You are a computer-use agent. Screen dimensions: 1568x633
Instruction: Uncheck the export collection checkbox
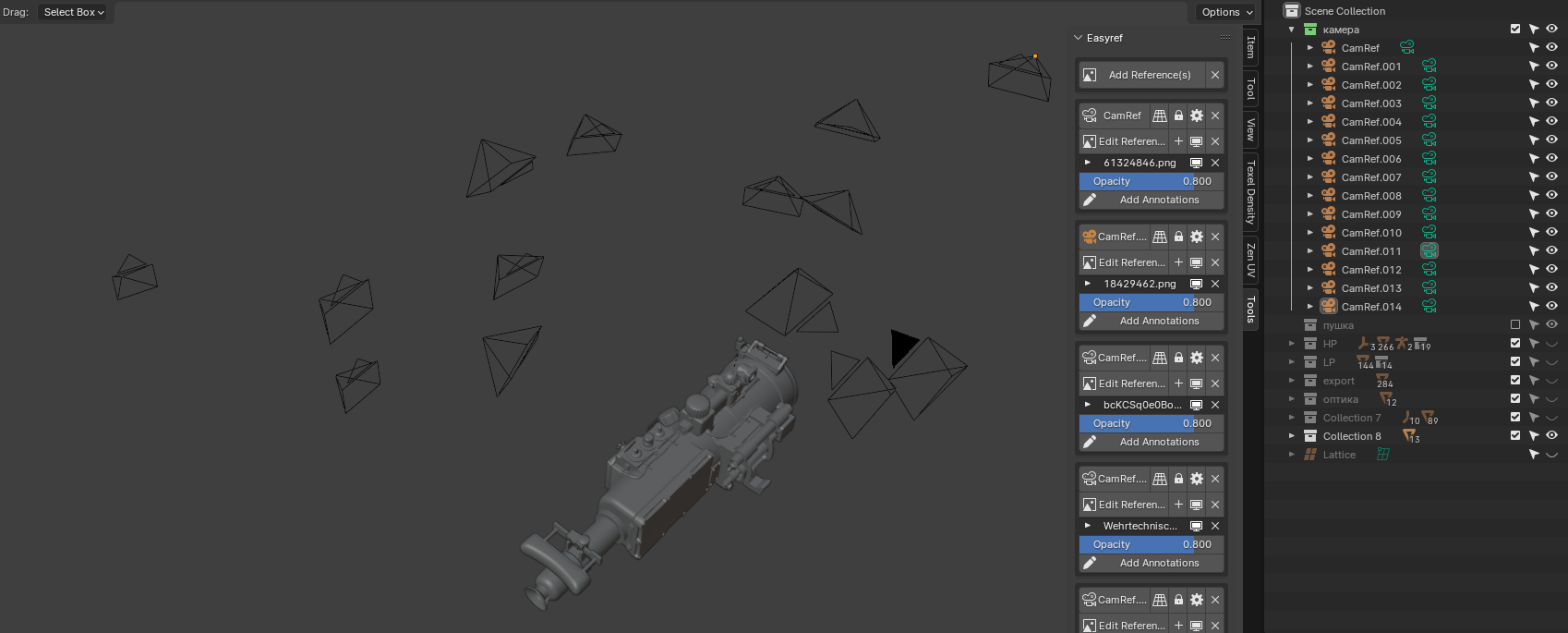1515,381
